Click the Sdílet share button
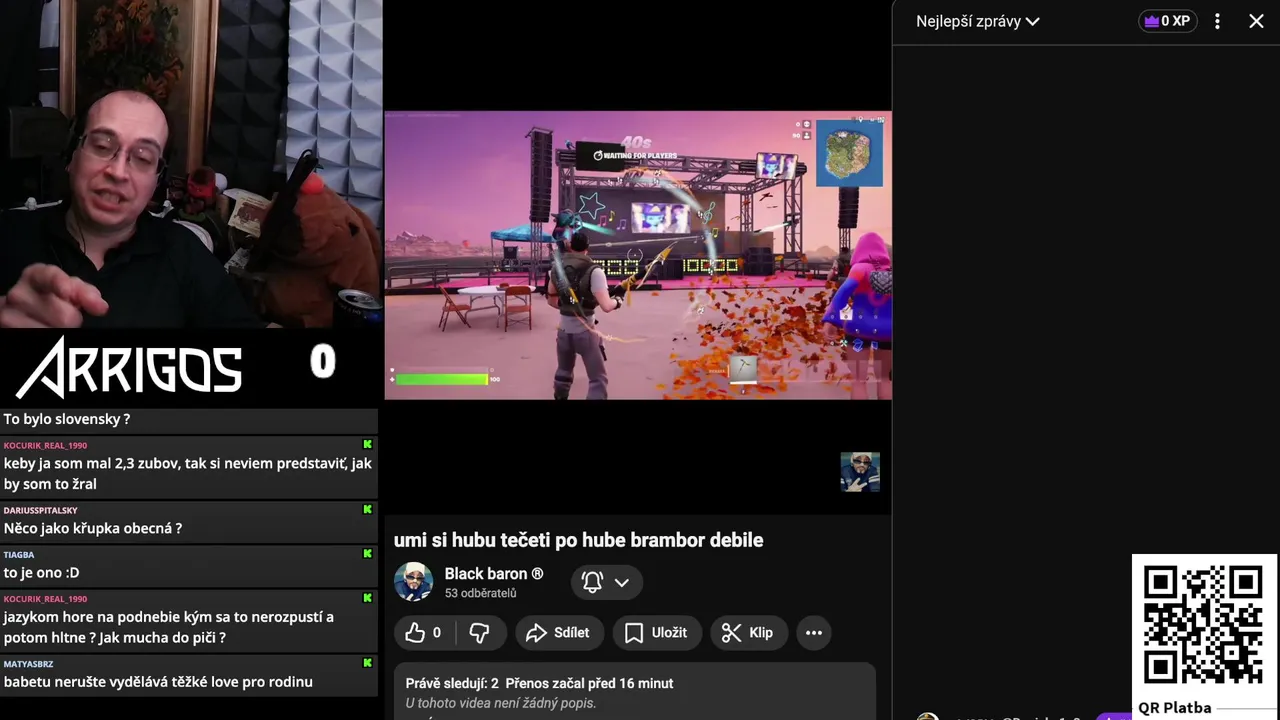The image size is (1280, 720). pos(558,632)
